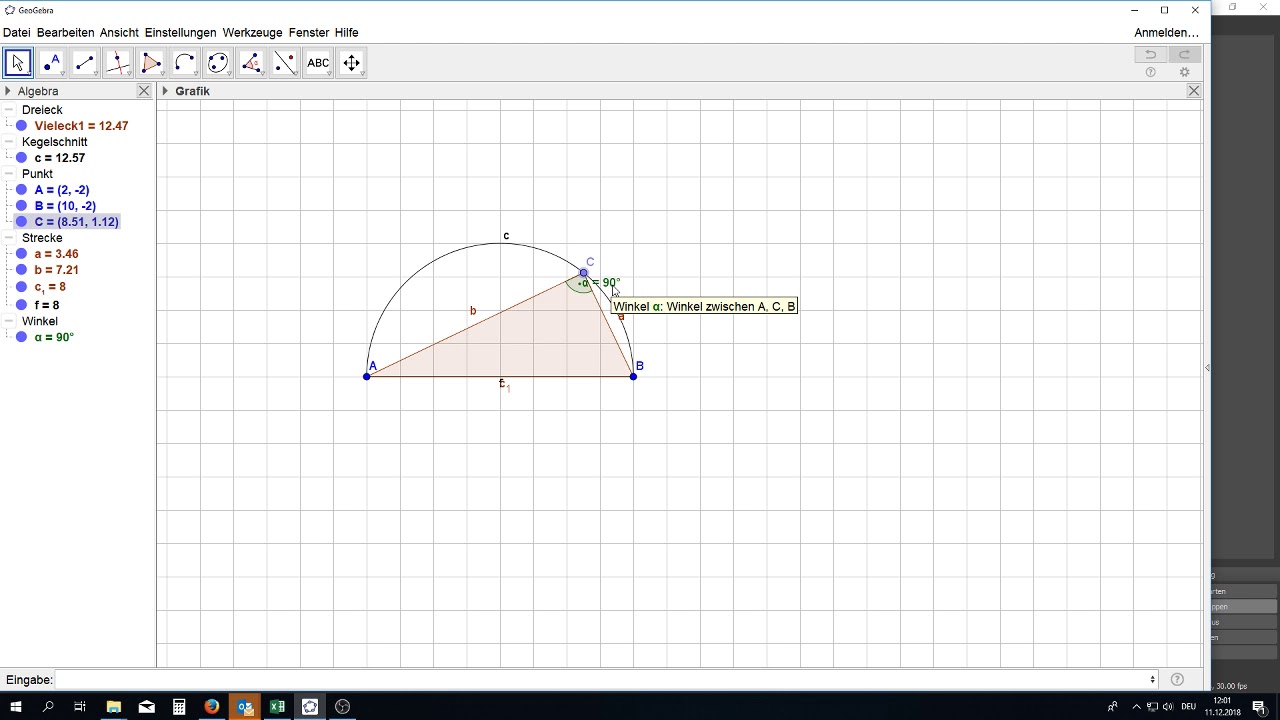Collapse the Strecke category

pos(8,238)
